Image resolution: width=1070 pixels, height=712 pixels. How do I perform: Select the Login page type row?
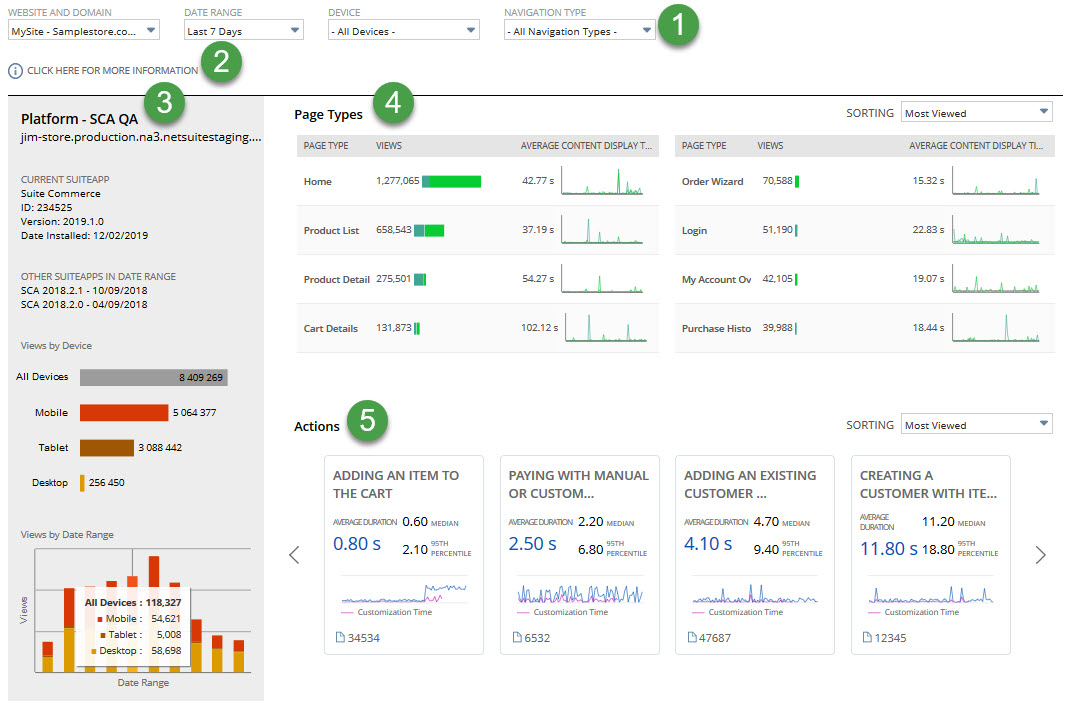[865, 230]
